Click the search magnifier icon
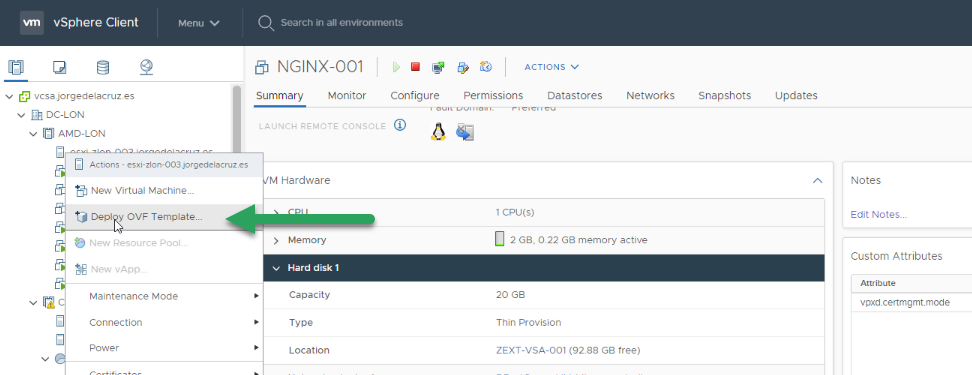The image size is (972, 375). (265, 23)
